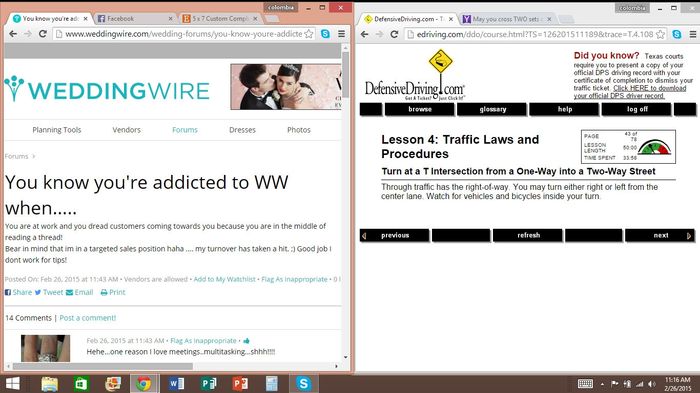Open the glossary on DefensiveDriving

coord(492,109)
